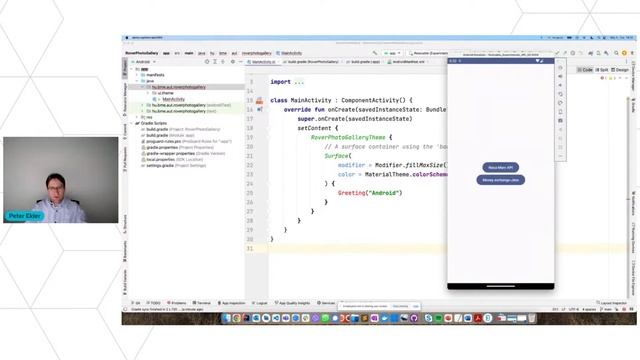The height and width of the screenshot is (360, 640).
Task: Click the emulator rotate left icon
Action: 560,94
